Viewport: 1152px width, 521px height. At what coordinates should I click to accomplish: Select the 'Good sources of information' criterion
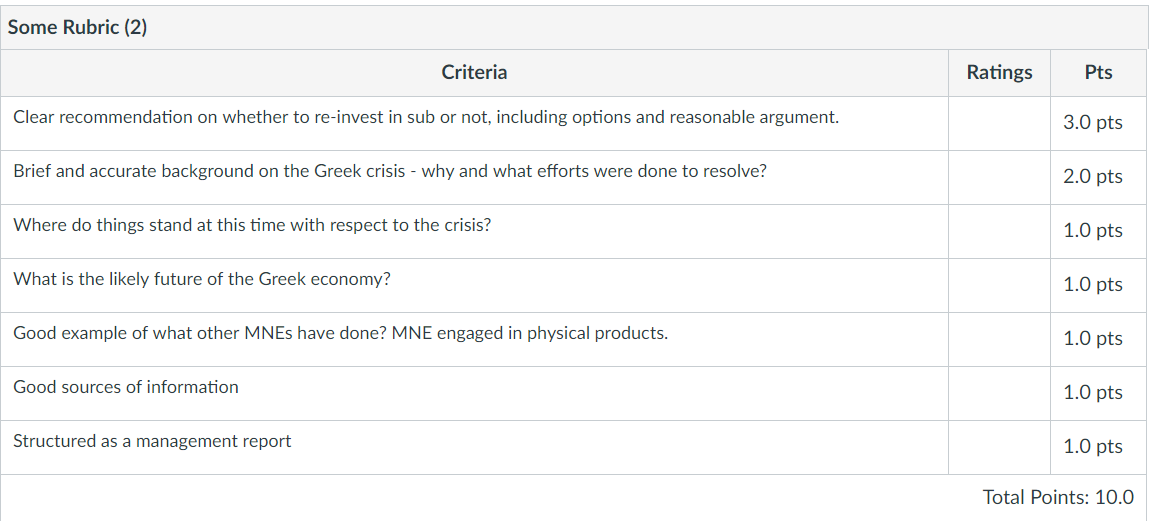point(126,387)
